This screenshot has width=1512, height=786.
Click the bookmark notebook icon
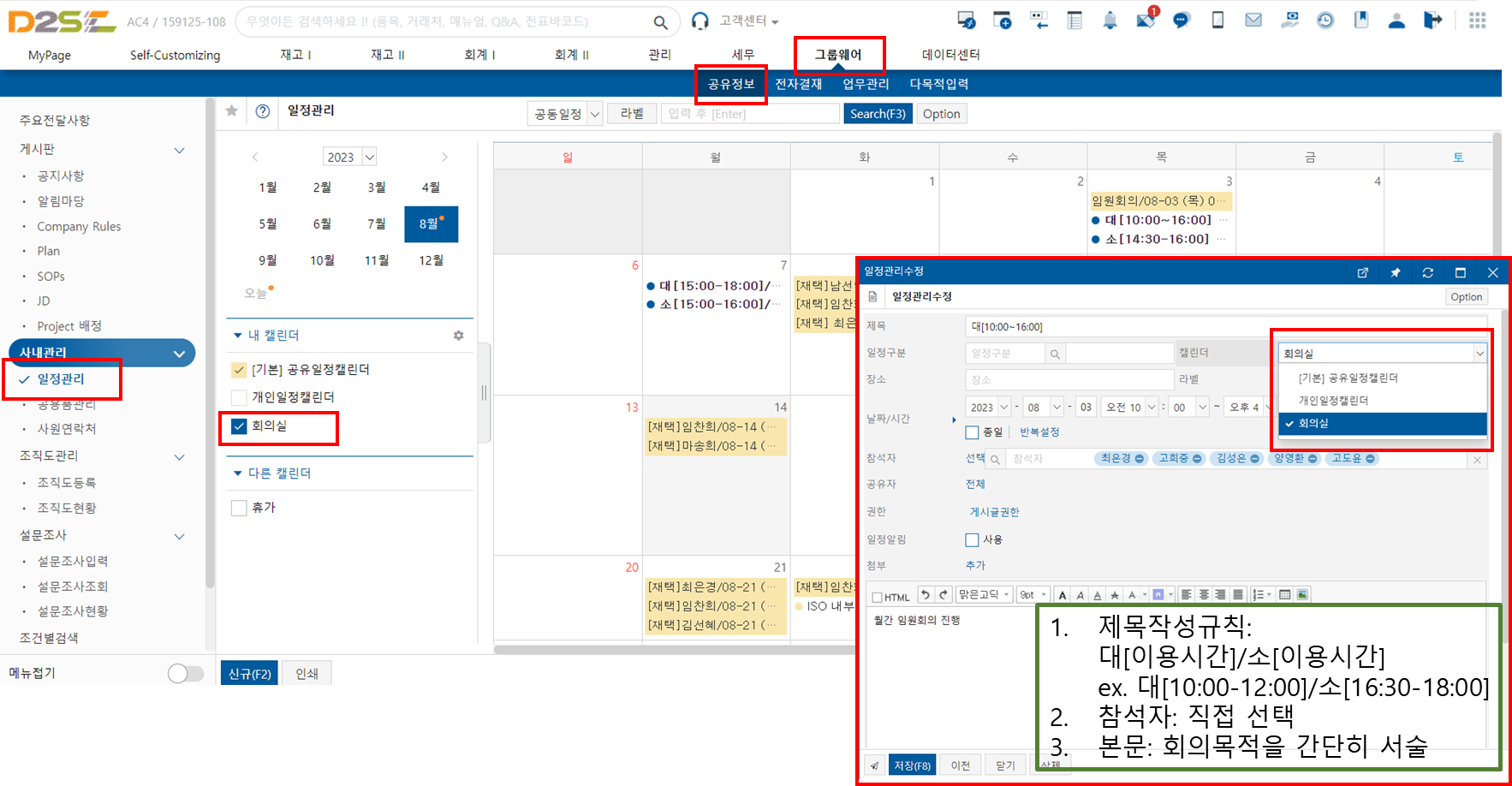coord(1361,21)
